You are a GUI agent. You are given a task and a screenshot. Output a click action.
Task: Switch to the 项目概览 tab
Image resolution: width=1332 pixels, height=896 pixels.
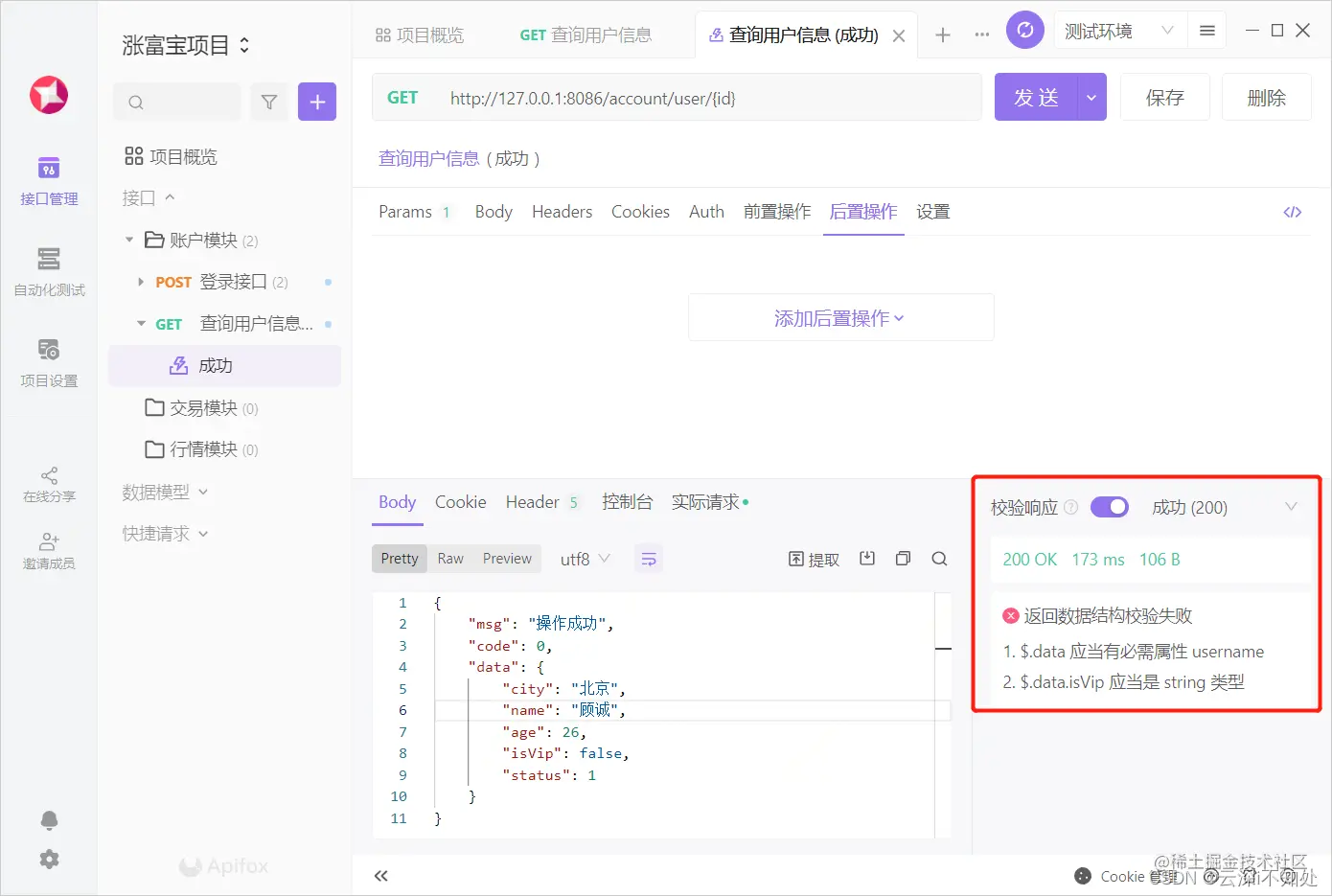(420, 35)
